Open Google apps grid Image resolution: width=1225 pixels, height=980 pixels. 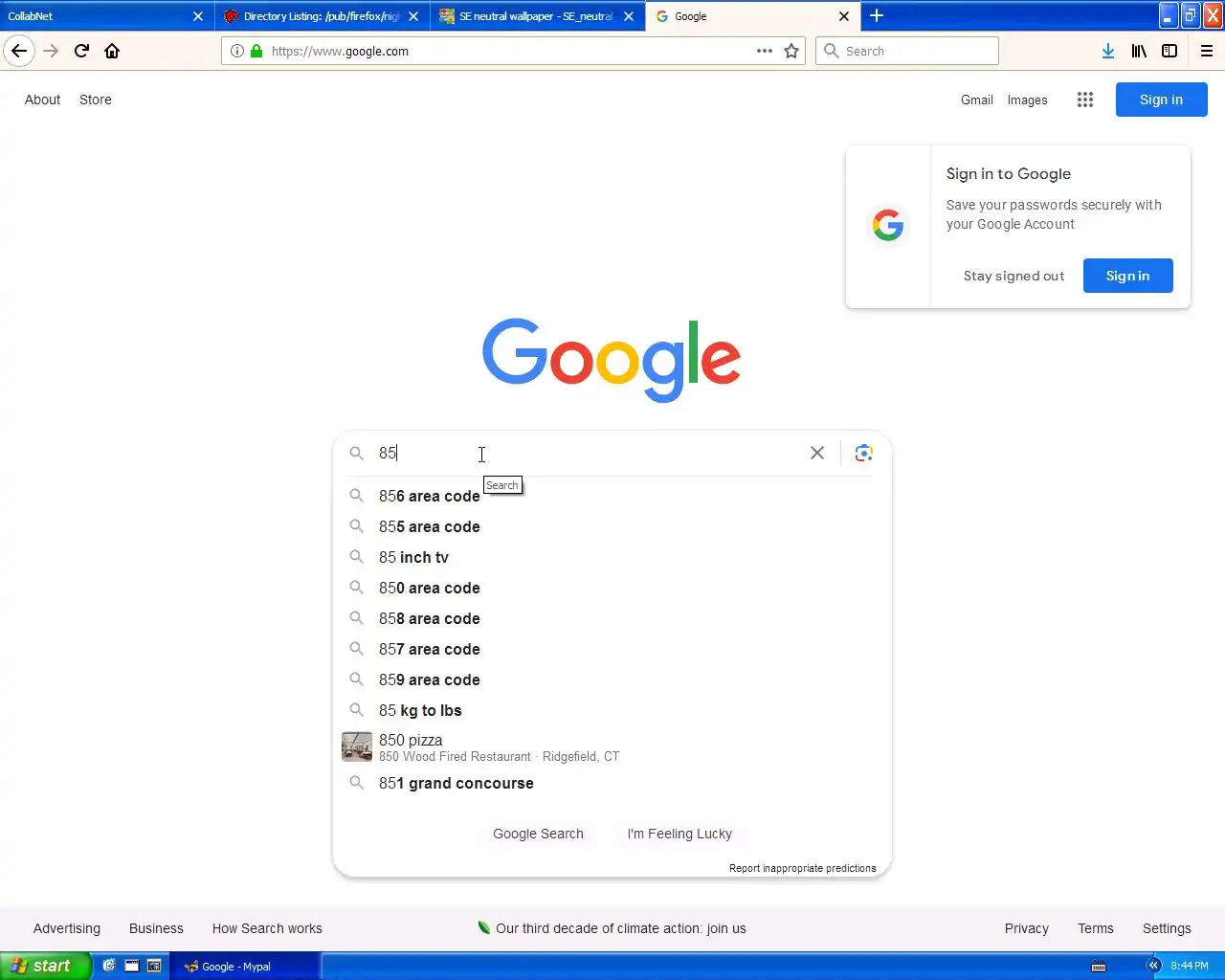point(1084,100)
